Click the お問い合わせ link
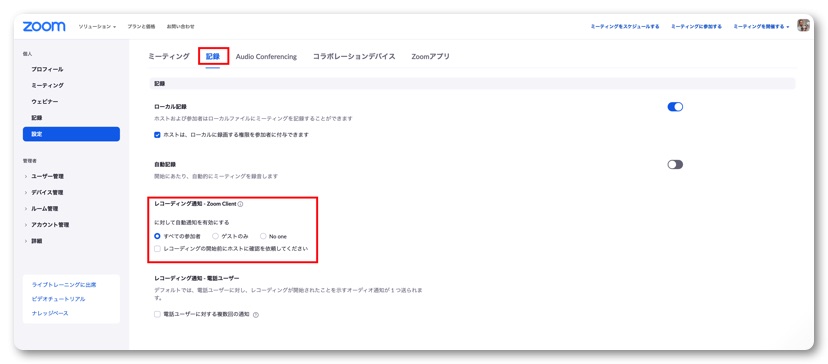This screenshot has height=364, width=828. [180, 26]
